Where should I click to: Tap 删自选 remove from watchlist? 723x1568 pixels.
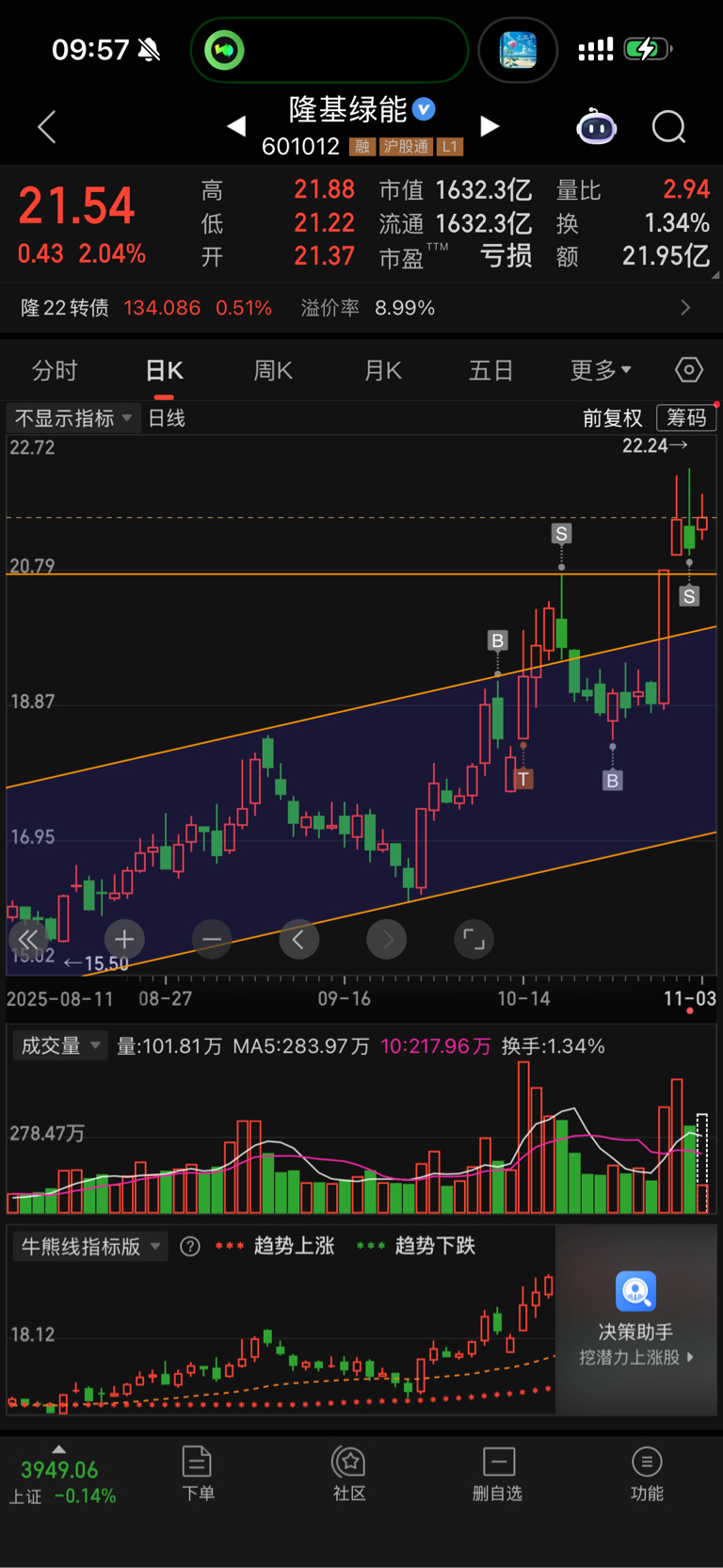pyautogui.click(x=498, y=1474)
